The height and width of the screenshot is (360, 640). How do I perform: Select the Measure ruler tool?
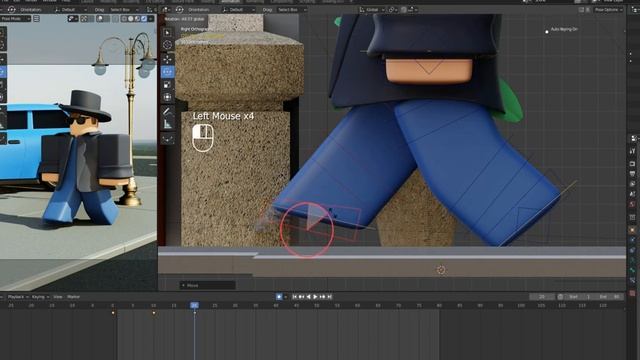point(167,124)
